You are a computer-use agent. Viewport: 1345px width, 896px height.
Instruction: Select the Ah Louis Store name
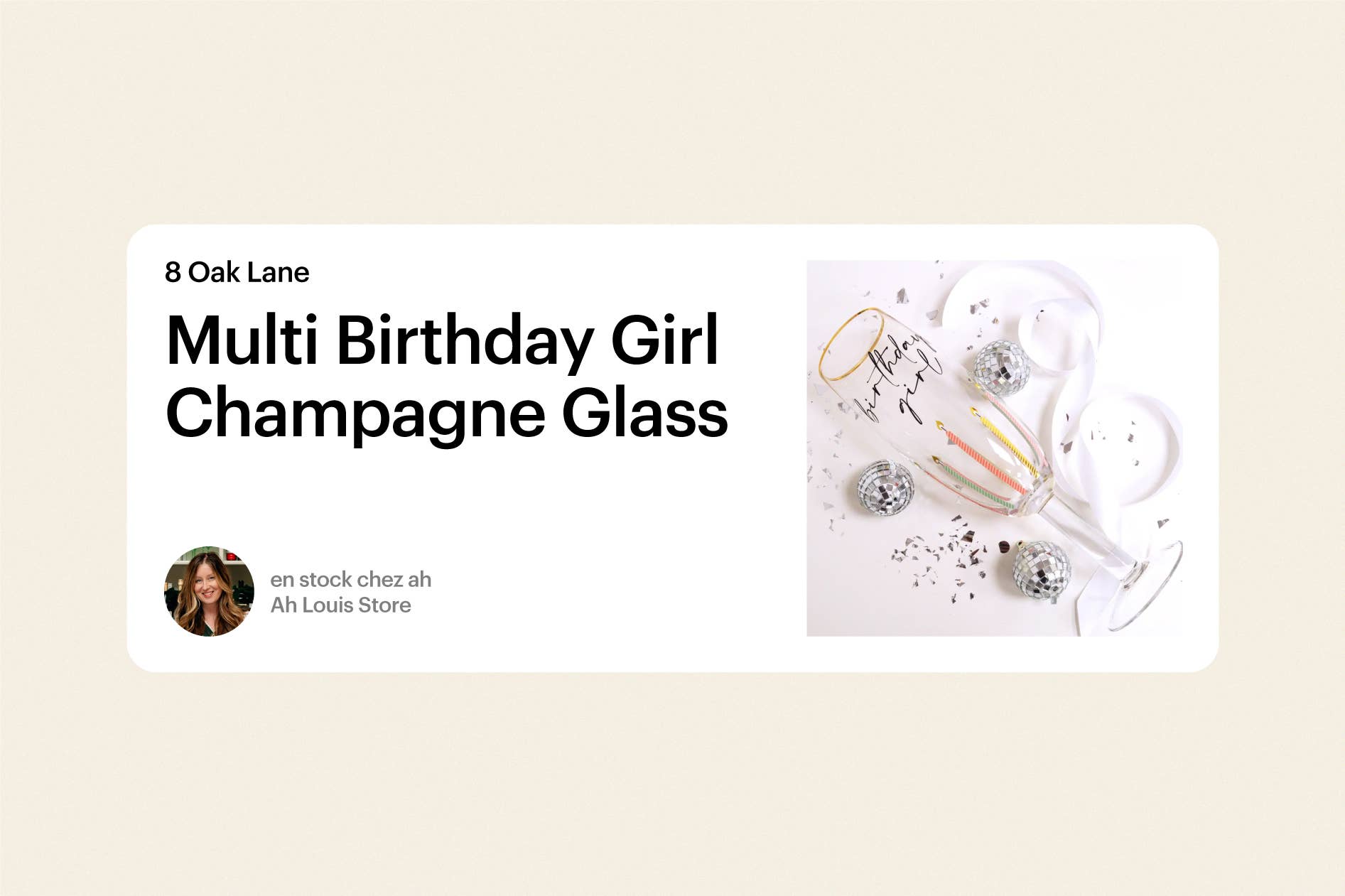341,605
